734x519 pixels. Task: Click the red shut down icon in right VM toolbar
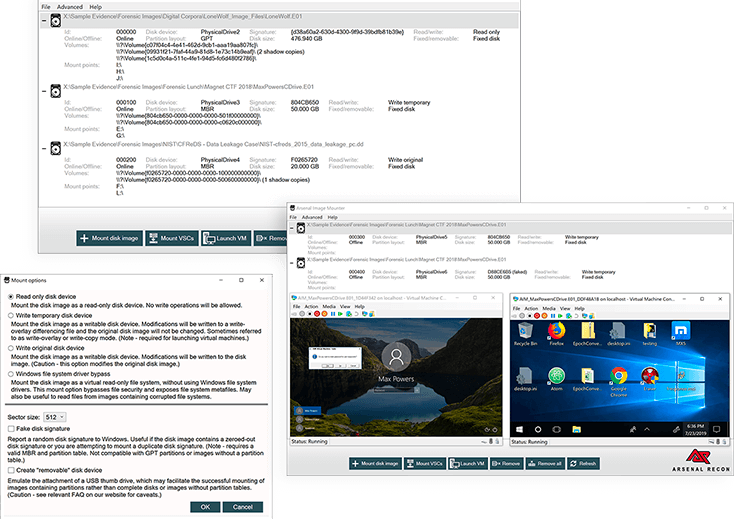(537, 315)
